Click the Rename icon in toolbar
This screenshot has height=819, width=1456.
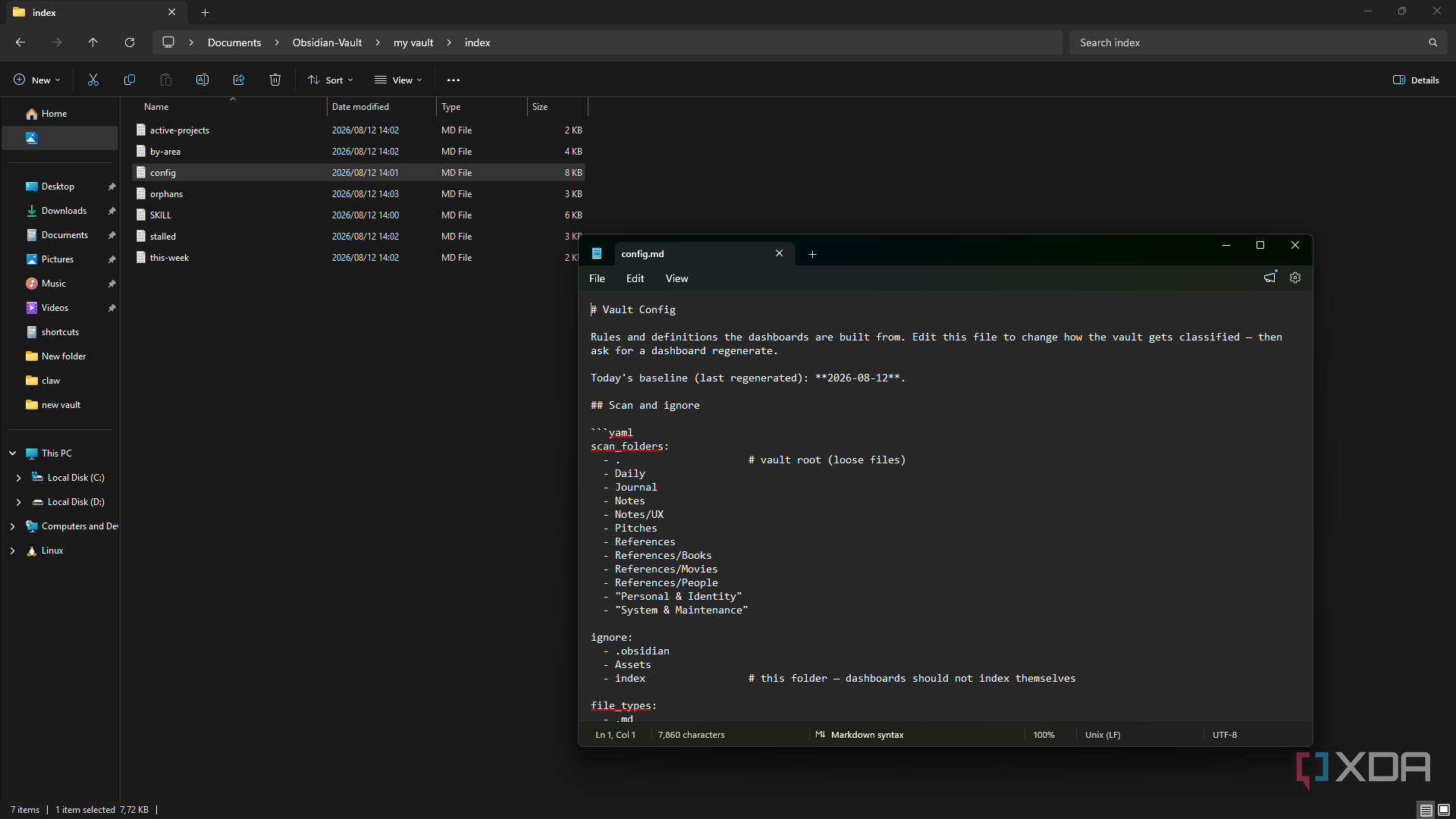202,80
